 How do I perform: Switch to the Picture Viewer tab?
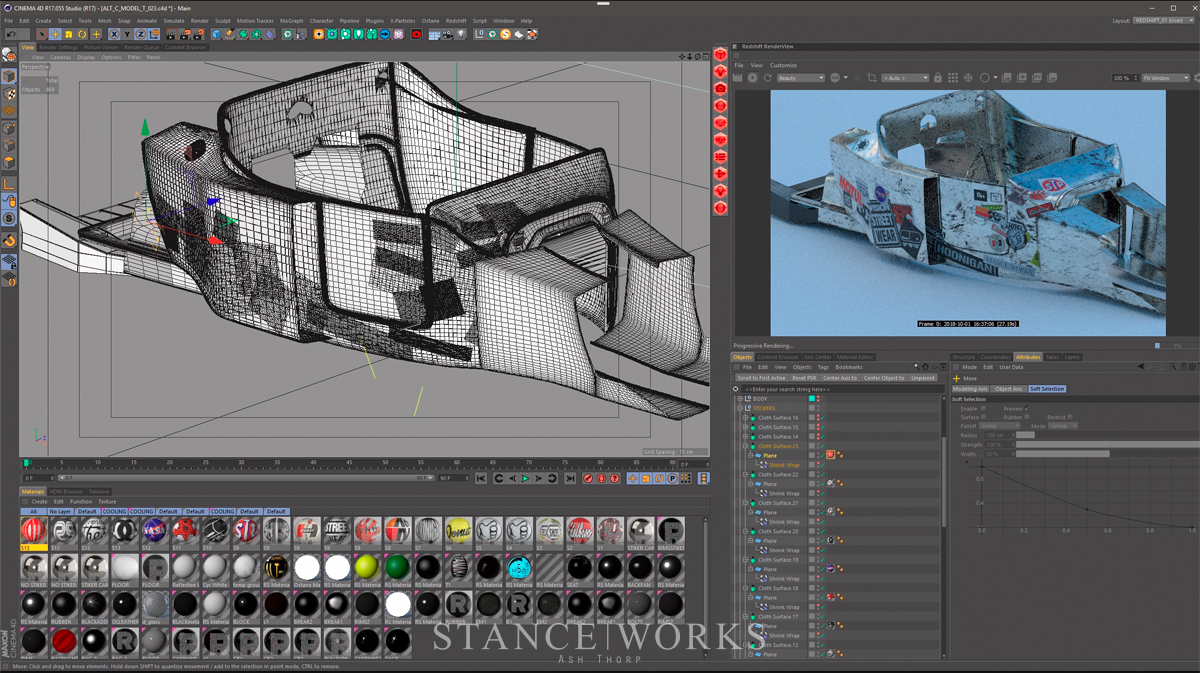pos(101,47)
